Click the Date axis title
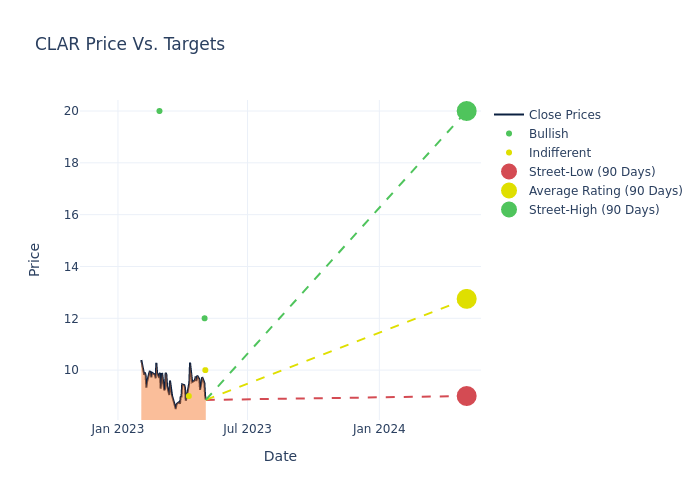This screenshot has height=500, width=700. (280, 456)
